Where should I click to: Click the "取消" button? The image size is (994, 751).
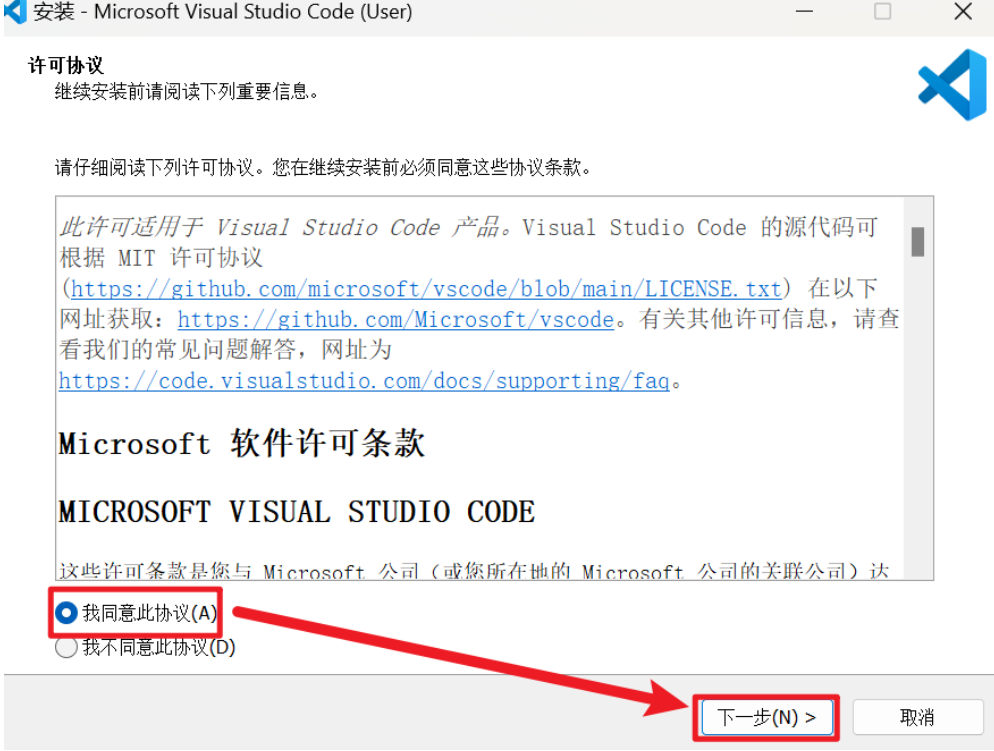917,717
